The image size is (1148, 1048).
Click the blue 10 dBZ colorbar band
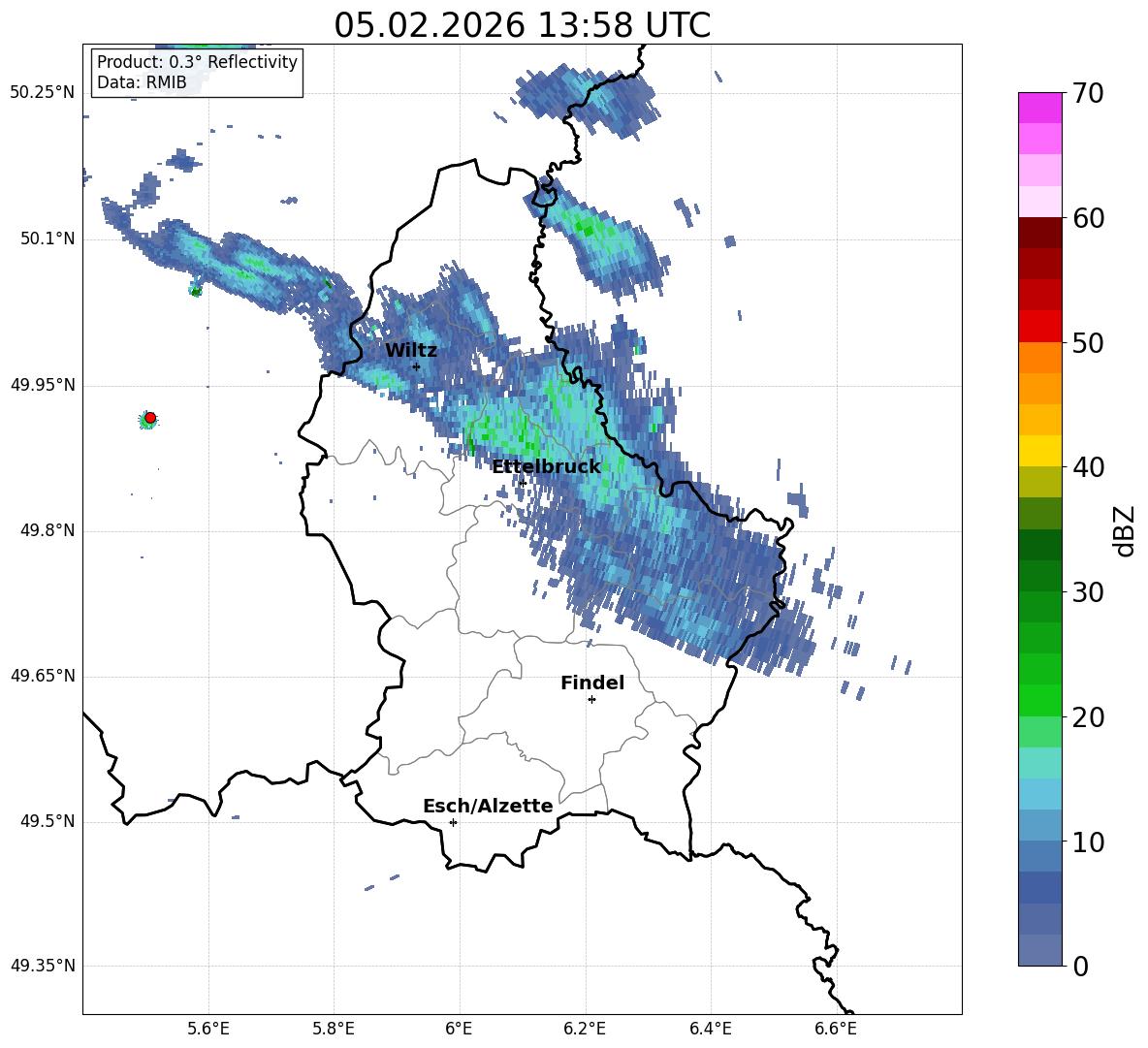1039,824
